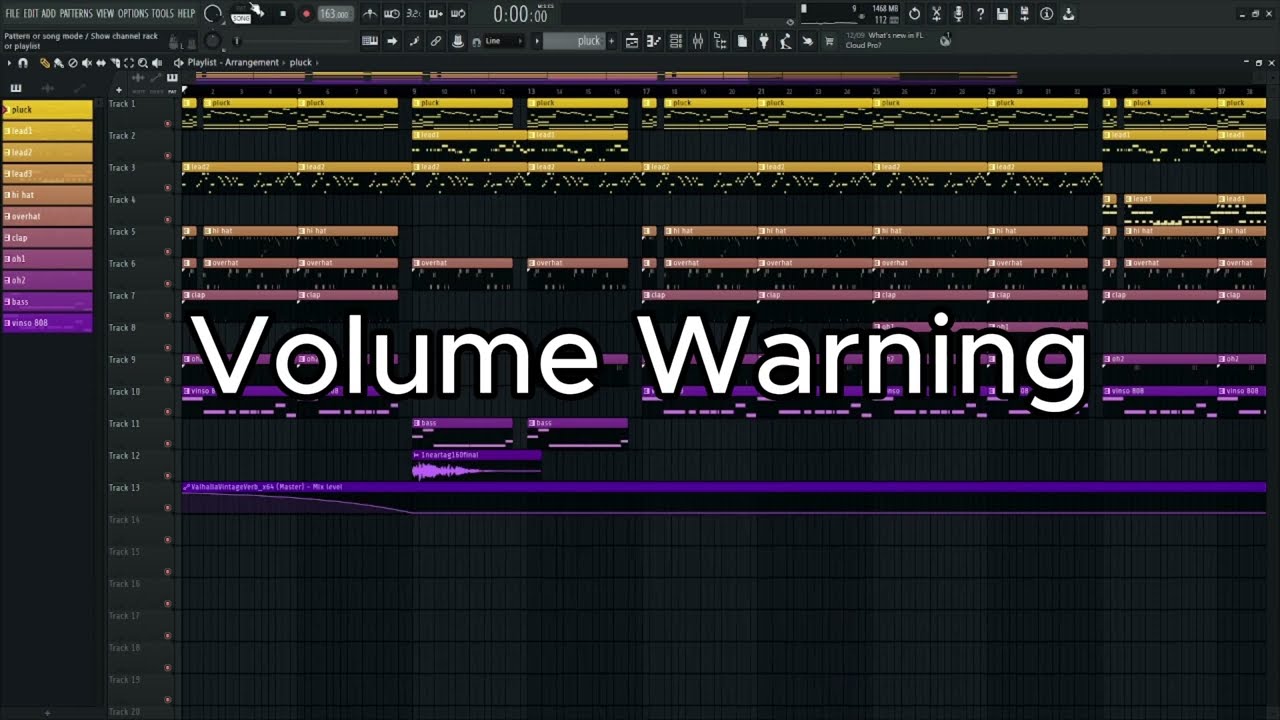Open content download tray icon
The image size is (1280, 720).
[x=1068, y=14]
